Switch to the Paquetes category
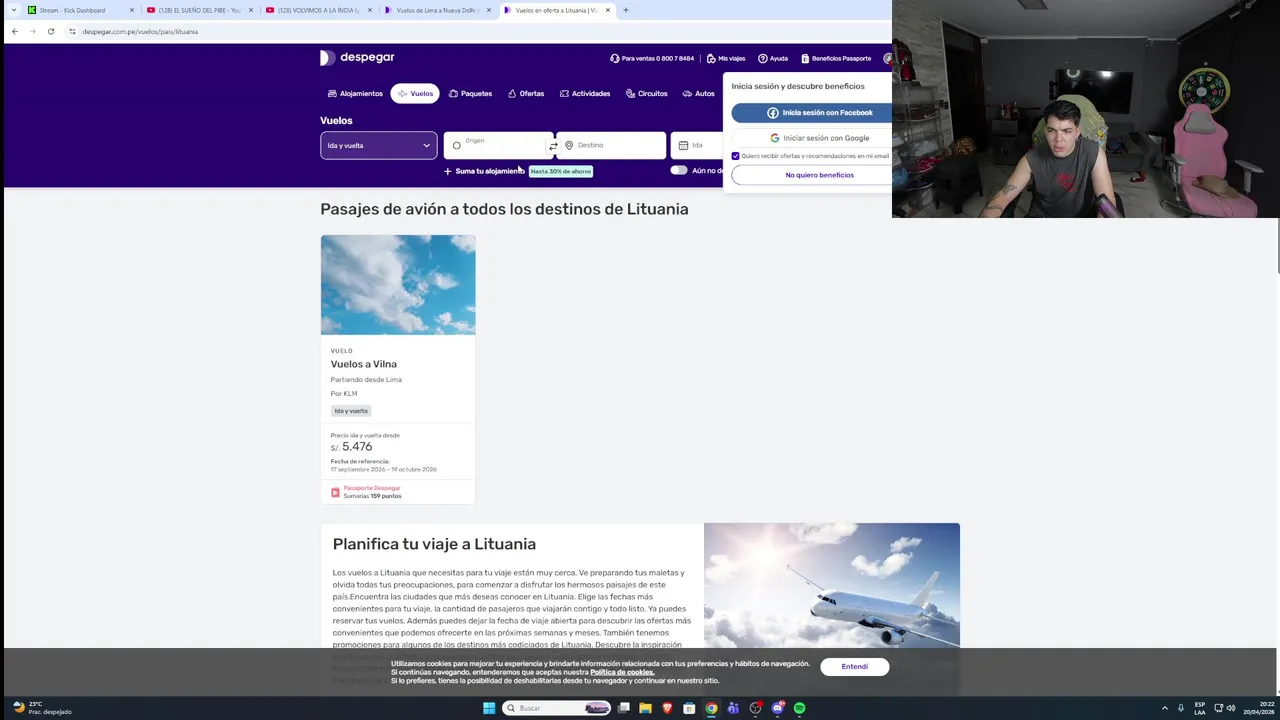 point(470,93)
